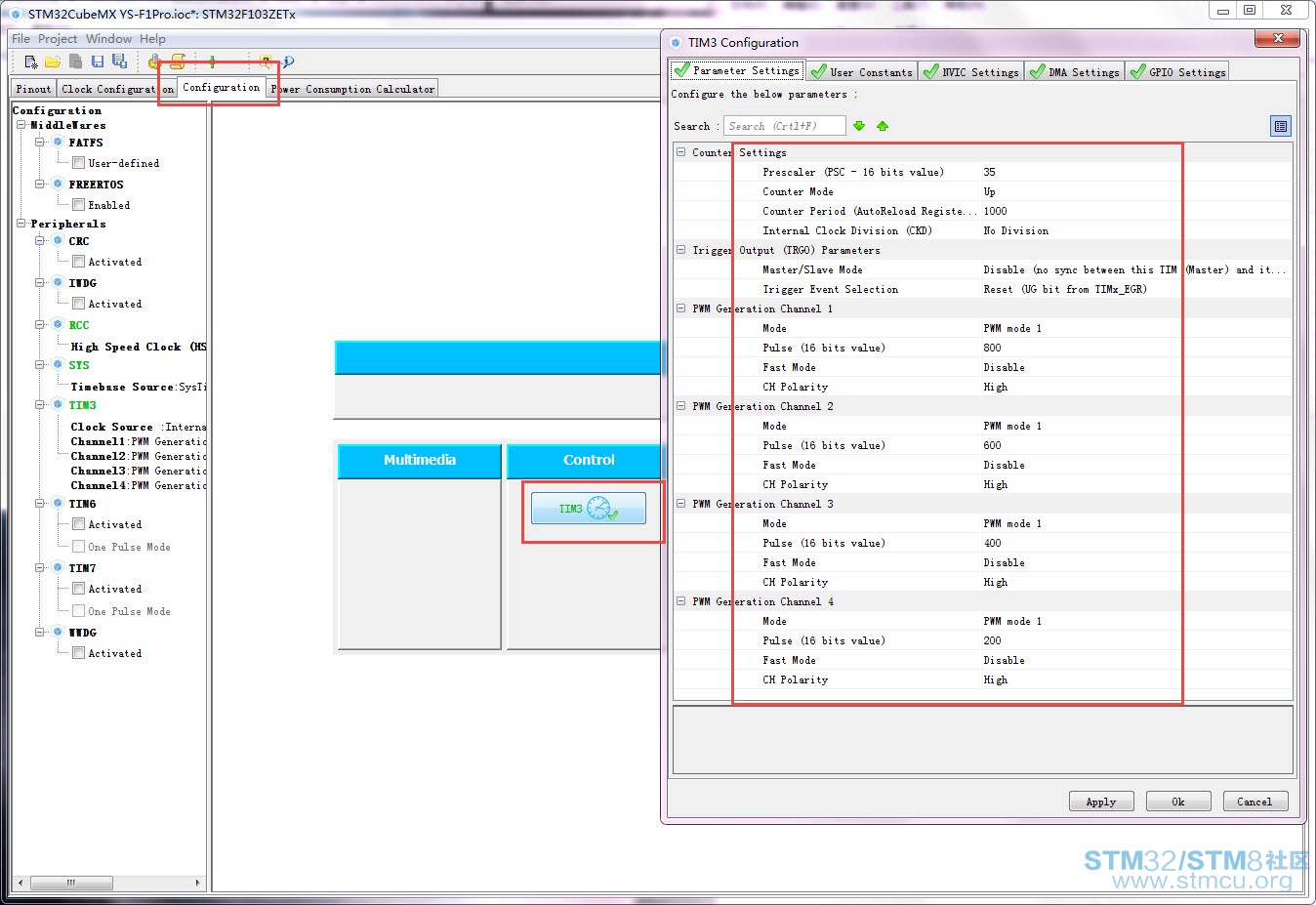Image resolution: width=1316 pixels, height=905 pixels.
Task: Click the Generate Report scroll icon
Action: 177,62
